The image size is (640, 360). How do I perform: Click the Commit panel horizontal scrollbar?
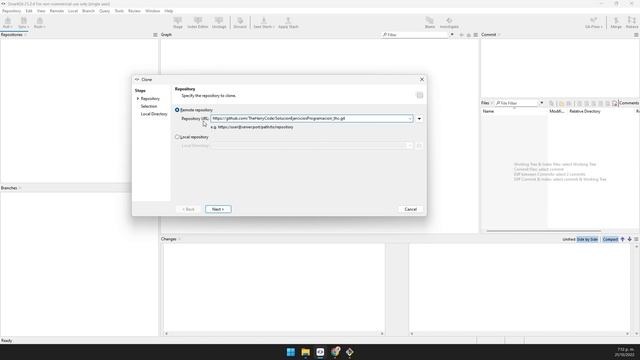click(x=544, y=231)
